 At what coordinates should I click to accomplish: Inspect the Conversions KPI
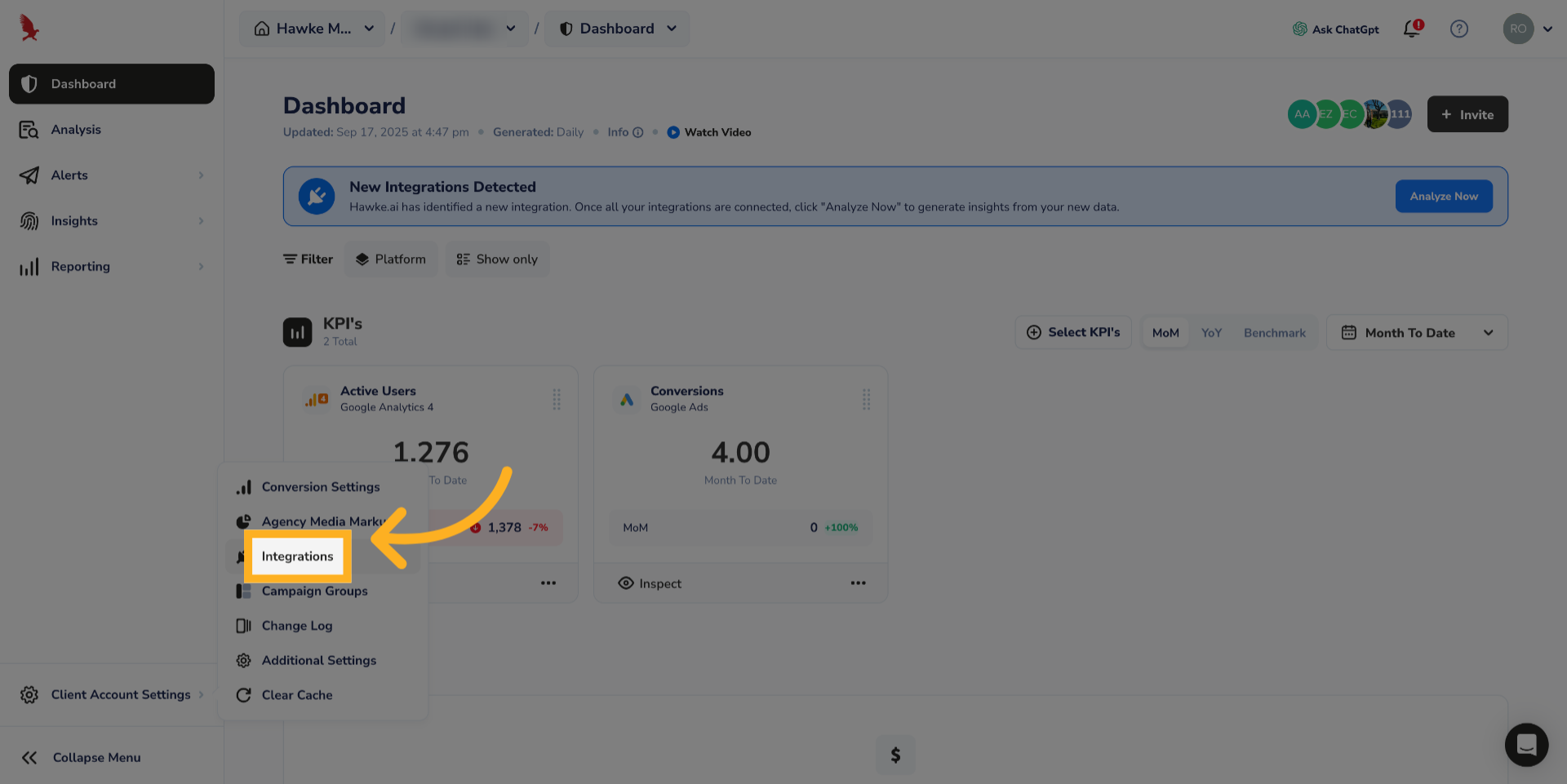tap(650, 583)
